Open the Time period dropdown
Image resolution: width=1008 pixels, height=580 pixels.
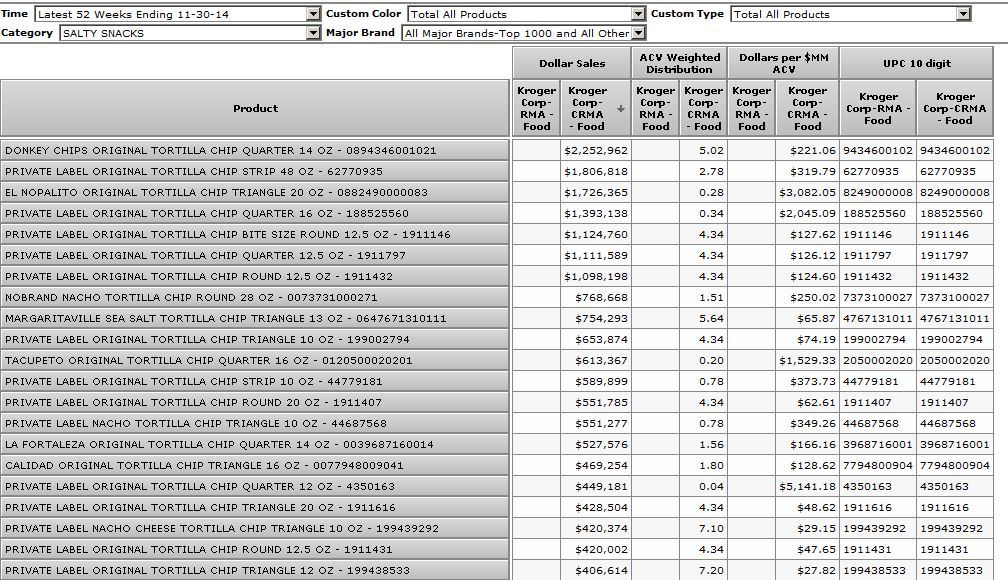313,14
